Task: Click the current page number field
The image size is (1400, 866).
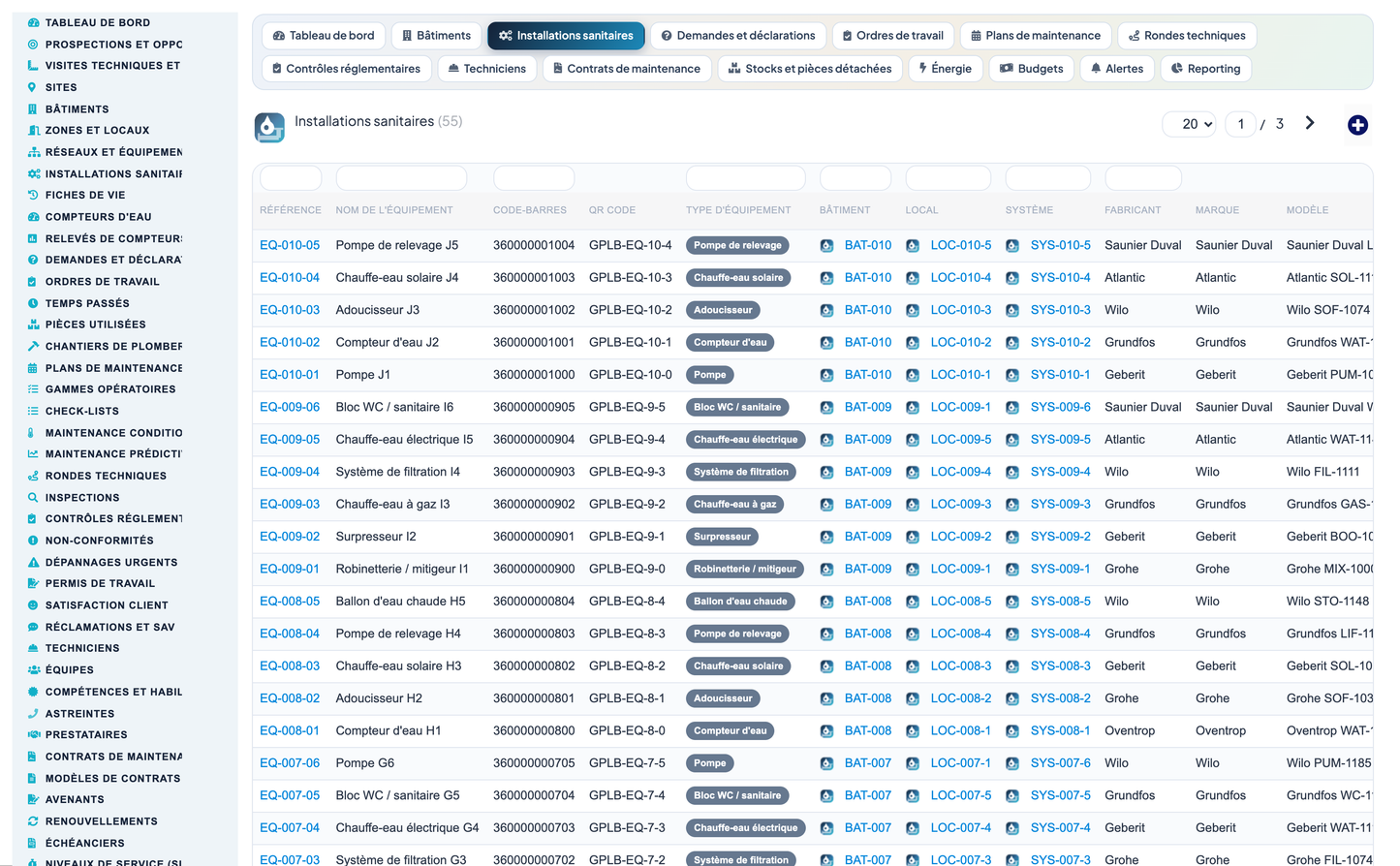Action: coord(1241,124)
